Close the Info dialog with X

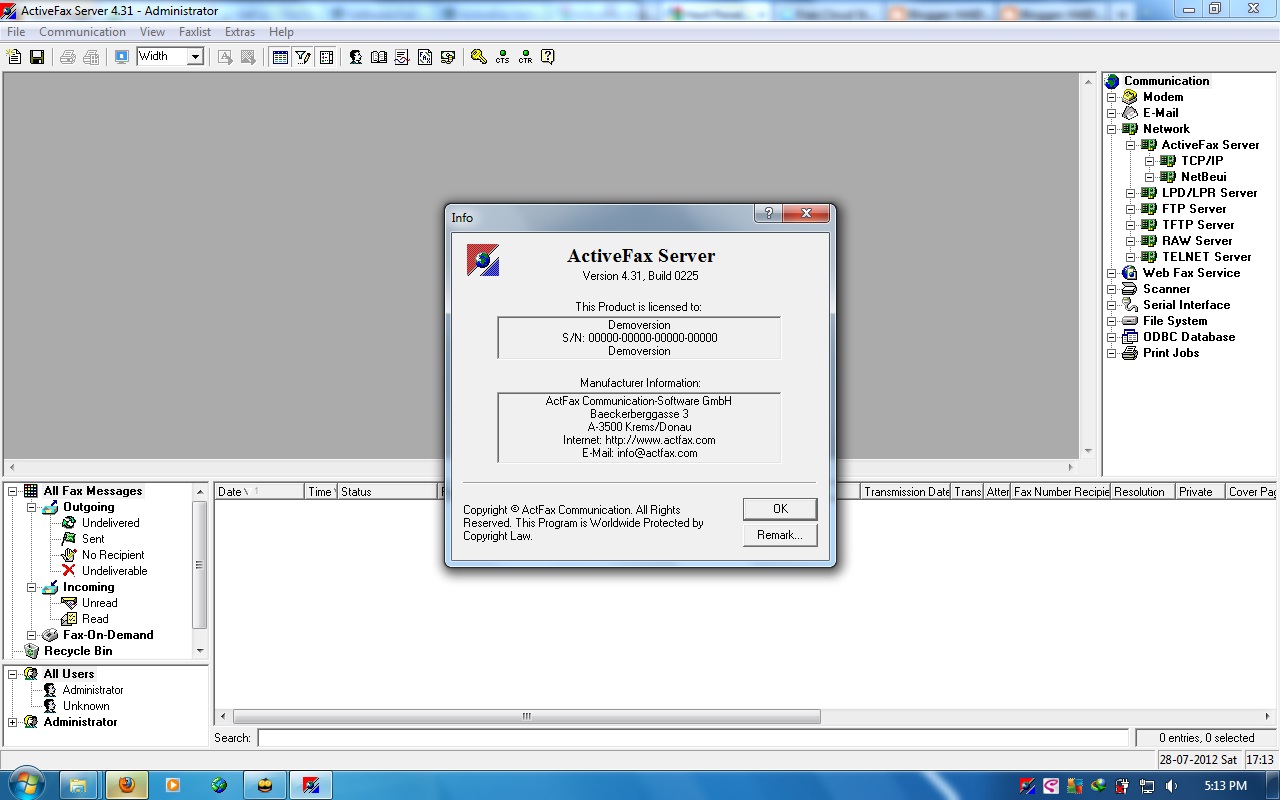tap(806, 214)
